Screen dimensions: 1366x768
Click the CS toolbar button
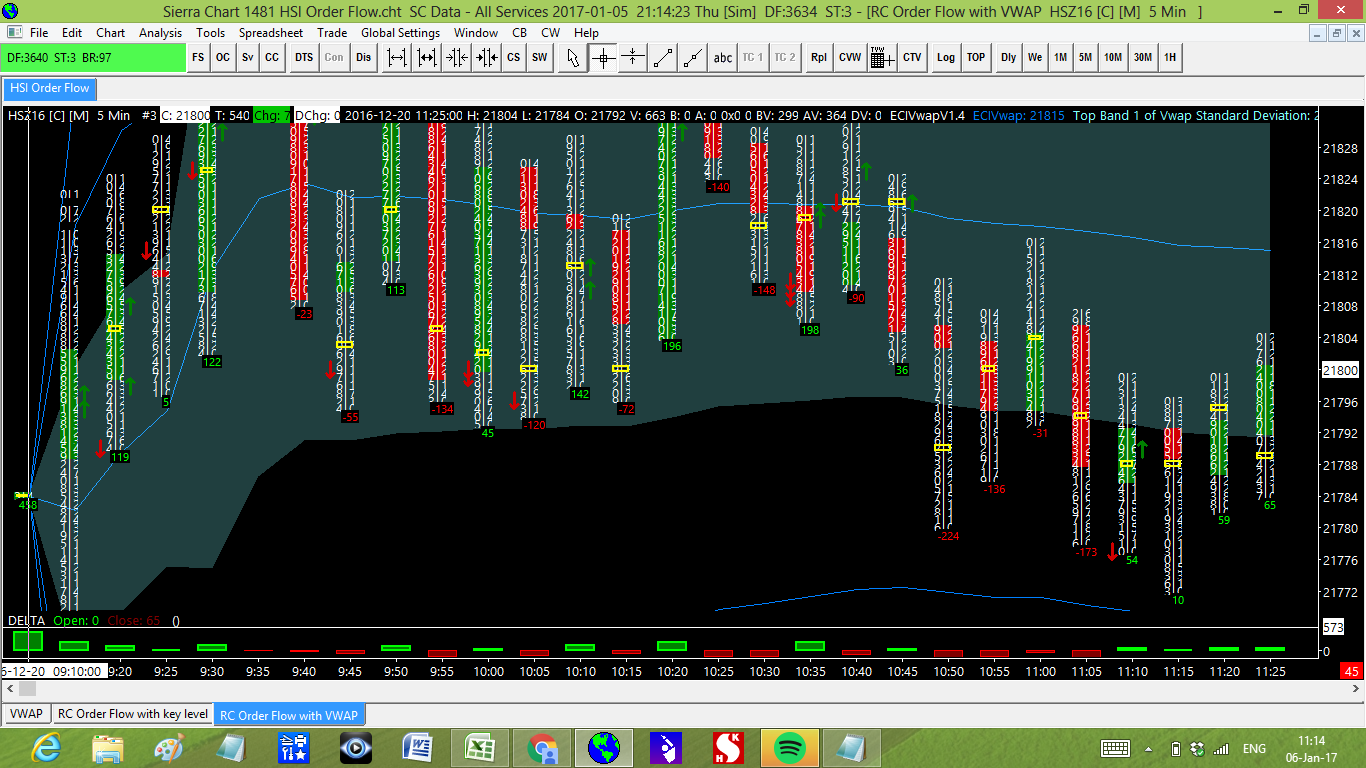pyautogui.click(x=513, y=58)
